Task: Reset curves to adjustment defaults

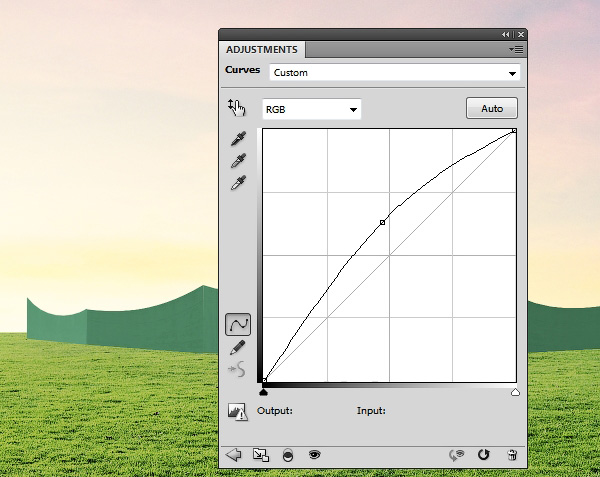Action: tap(483, 455)
